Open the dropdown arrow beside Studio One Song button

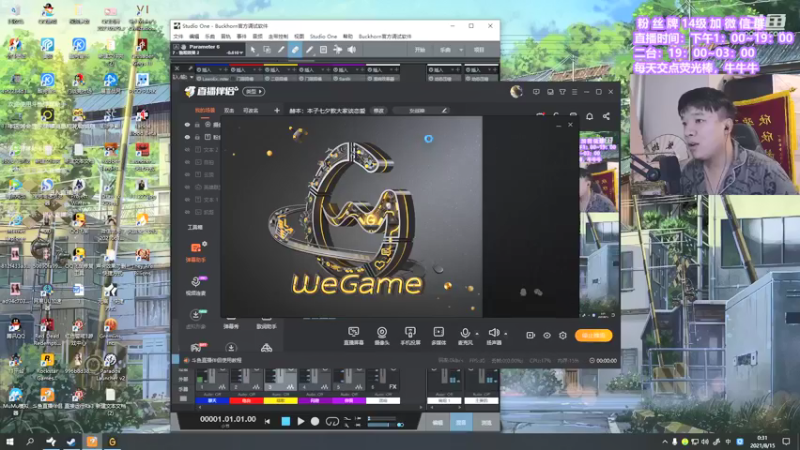tap(461, 50)
